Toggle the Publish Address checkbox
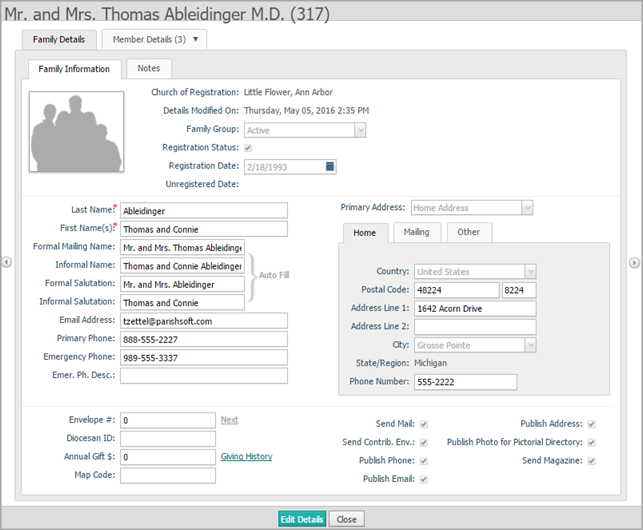The image size is (643, 530). (592, 424)
